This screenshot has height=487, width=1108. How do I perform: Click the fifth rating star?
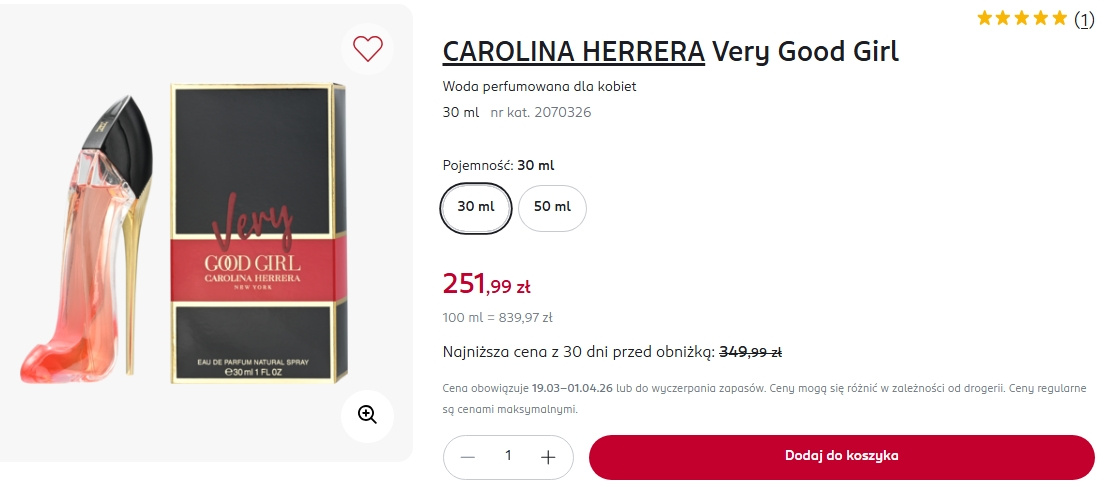tap(1060, 18)
